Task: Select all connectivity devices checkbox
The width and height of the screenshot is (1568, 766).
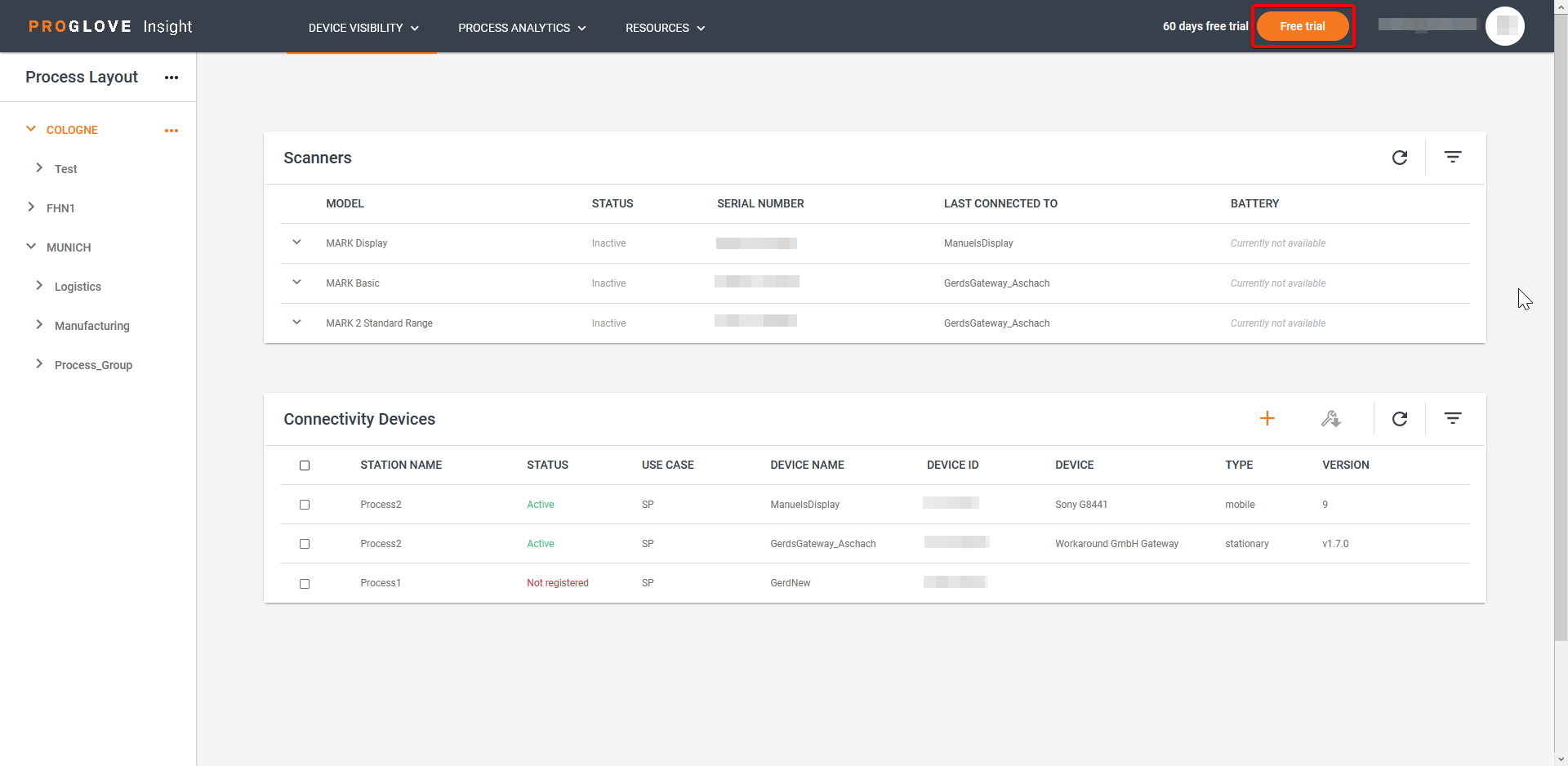Action: (305, 465)
